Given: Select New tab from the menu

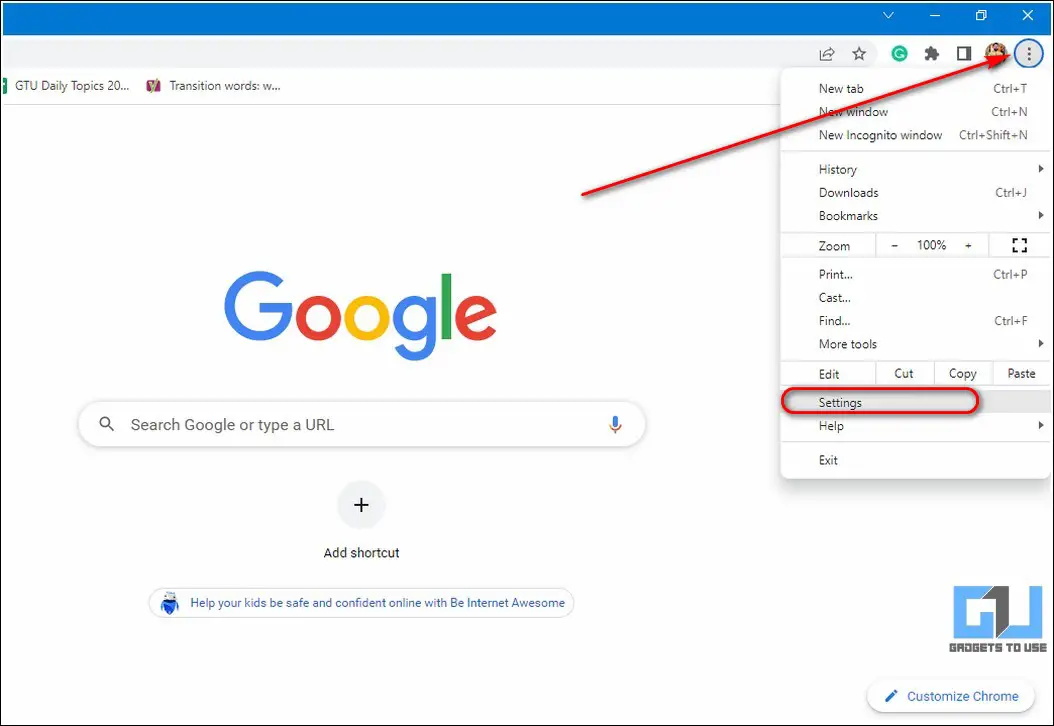Looking at the screenshot, I should tap(915, 89).
